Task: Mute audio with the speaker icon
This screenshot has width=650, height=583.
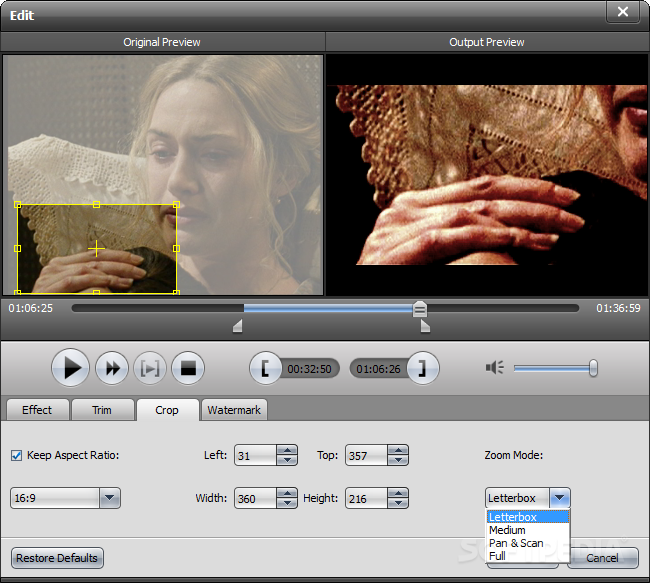Action: [x=495, y=367]
